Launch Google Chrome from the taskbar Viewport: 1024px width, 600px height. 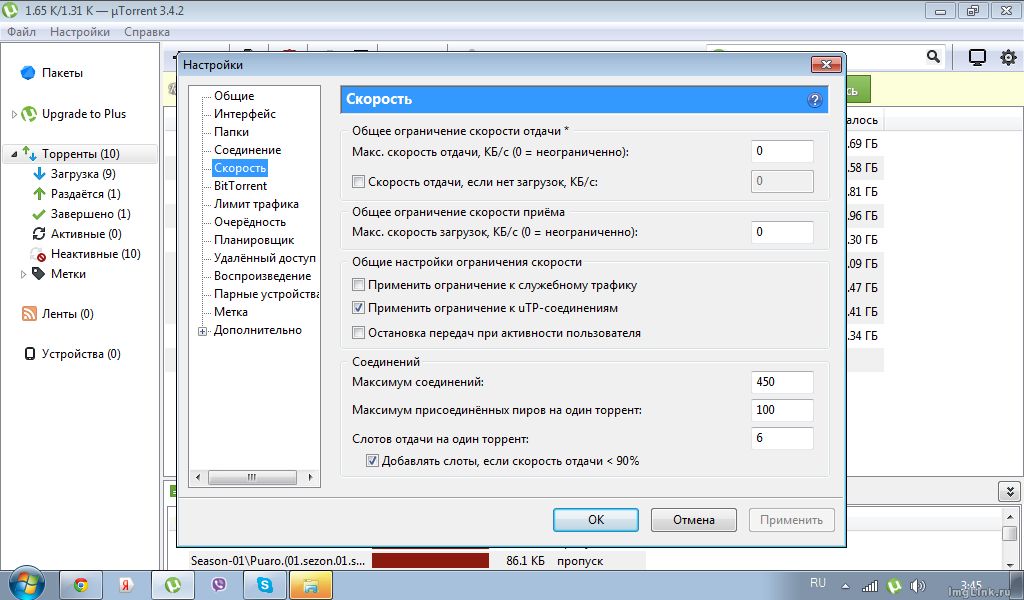coord(81,585)
